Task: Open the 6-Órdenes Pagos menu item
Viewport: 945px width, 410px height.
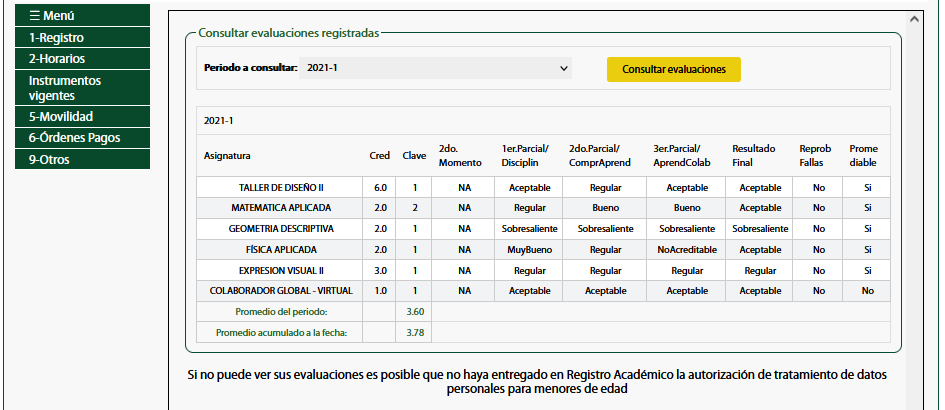Action: [82, 137]
